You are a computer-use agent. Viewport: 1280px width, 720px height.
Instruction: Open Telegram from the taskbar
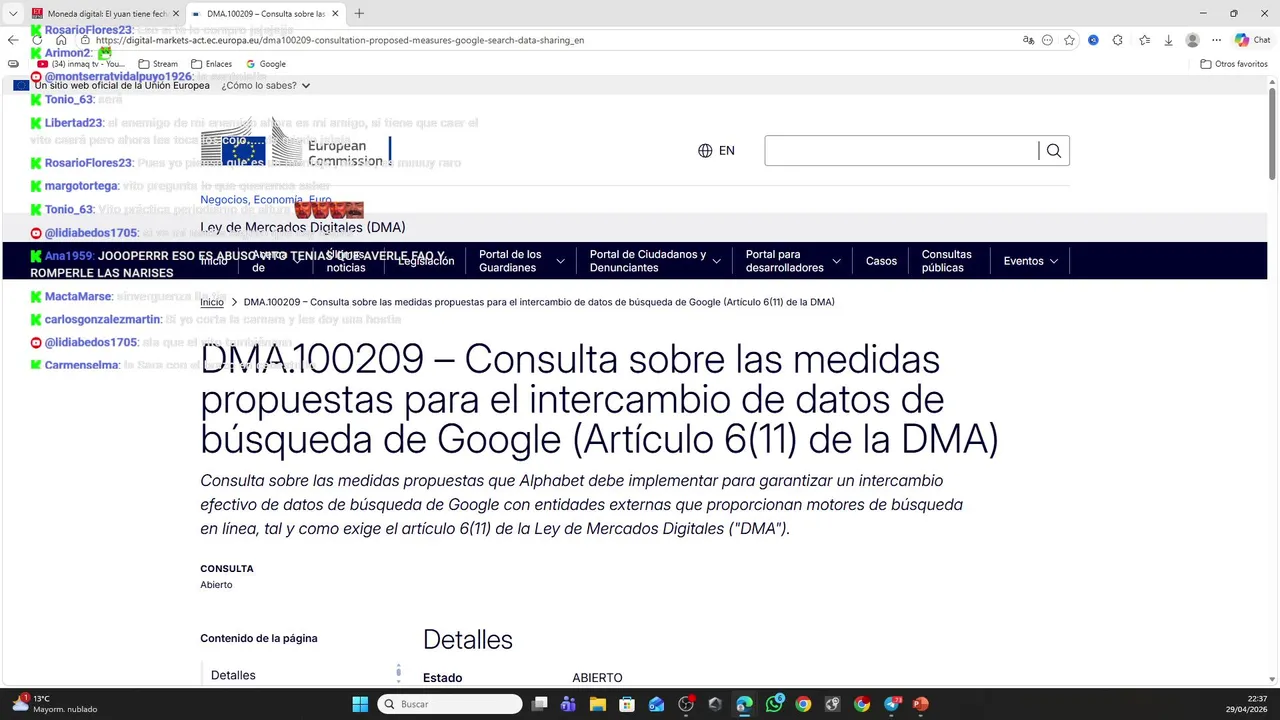click(891, 704)
